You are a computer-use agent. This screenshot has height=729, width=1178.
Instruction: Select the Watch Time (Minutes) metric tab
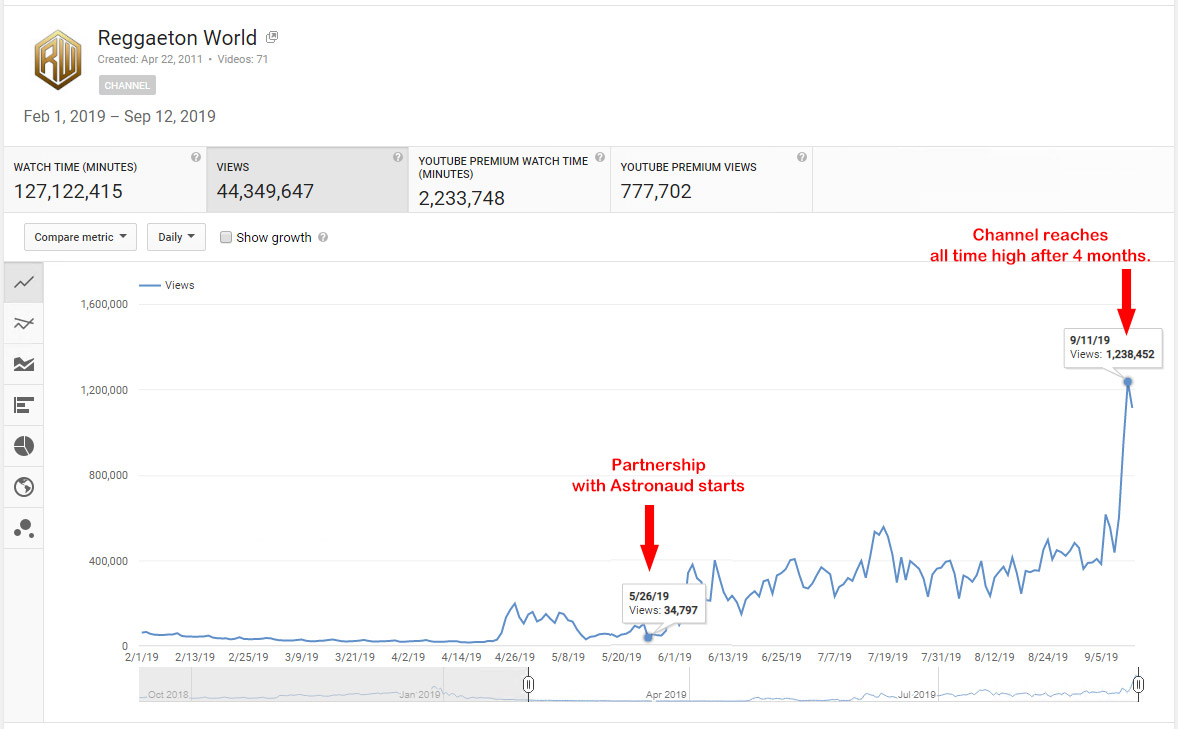tap(105, 180)
